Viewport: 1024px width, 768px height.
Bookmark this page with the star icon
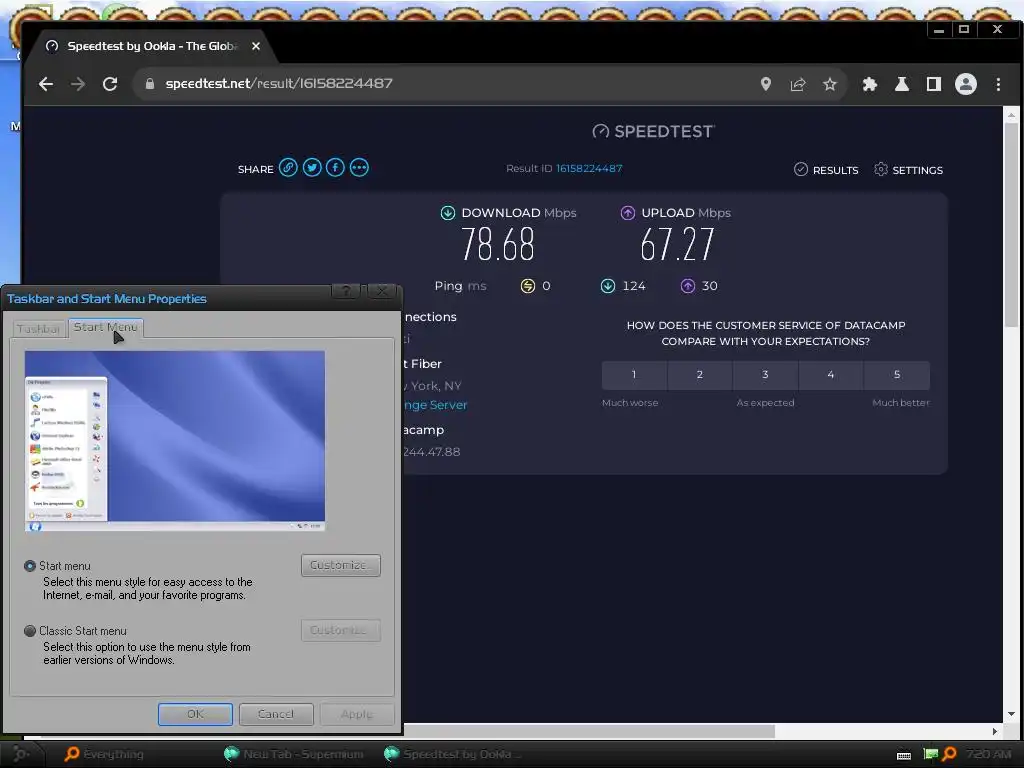[x=829, y=84]
